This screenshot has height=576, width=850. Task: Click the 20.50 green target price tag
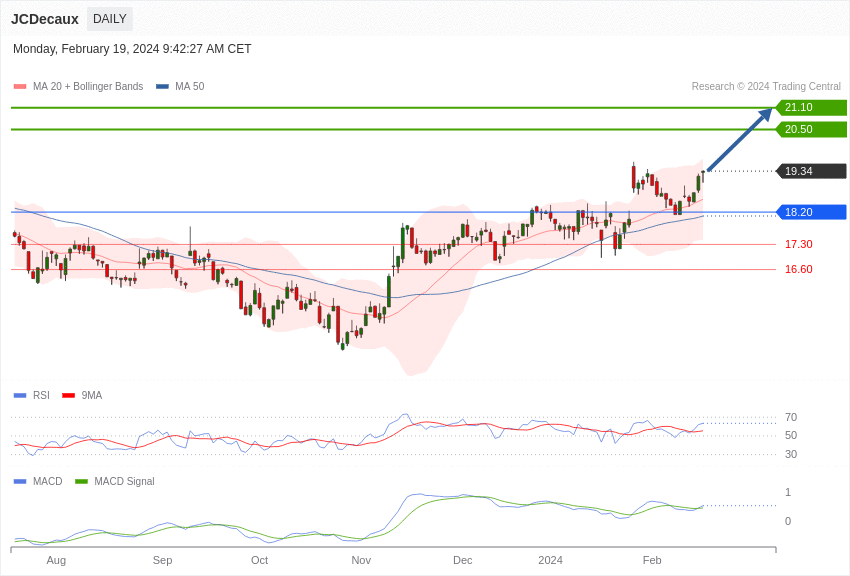(x=811, y=130)
